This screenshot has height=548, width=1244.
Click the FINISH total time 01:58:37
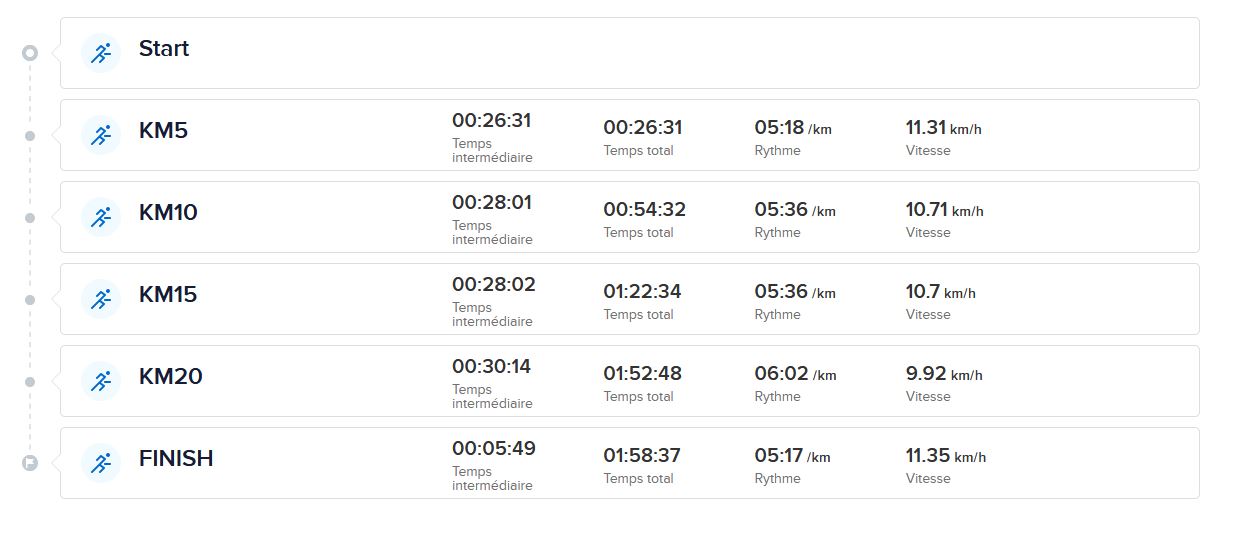642,456
